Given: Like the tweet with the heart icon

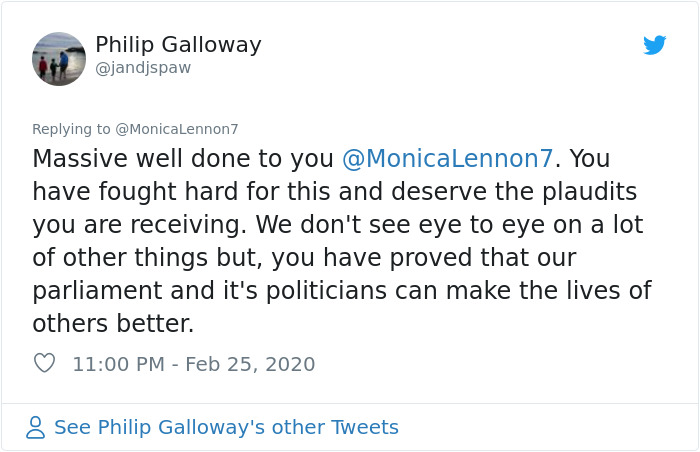Looking at the screenshot, I should pos(44,364).
